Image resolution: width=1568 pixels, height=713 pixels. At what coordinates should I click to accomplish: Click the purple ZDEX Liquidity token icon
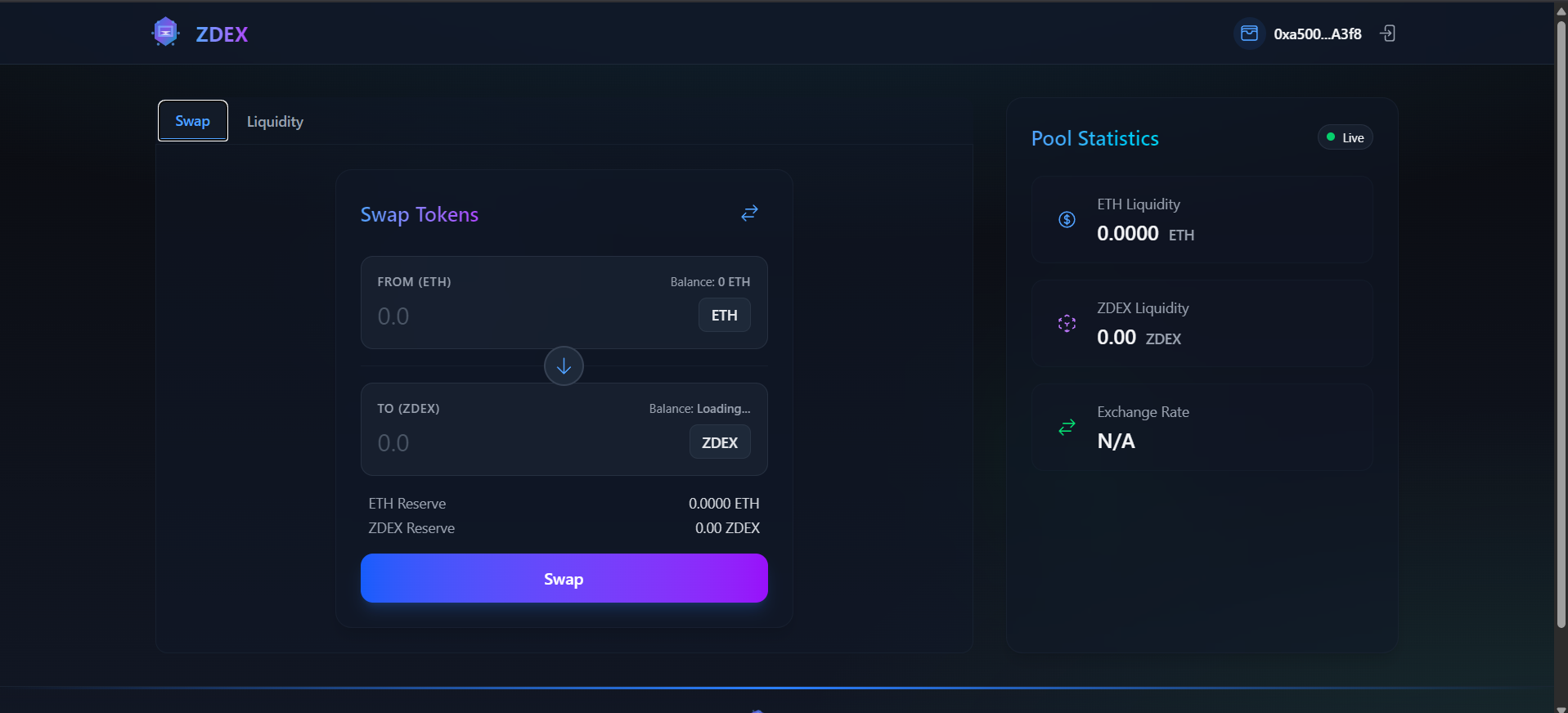1067,323
